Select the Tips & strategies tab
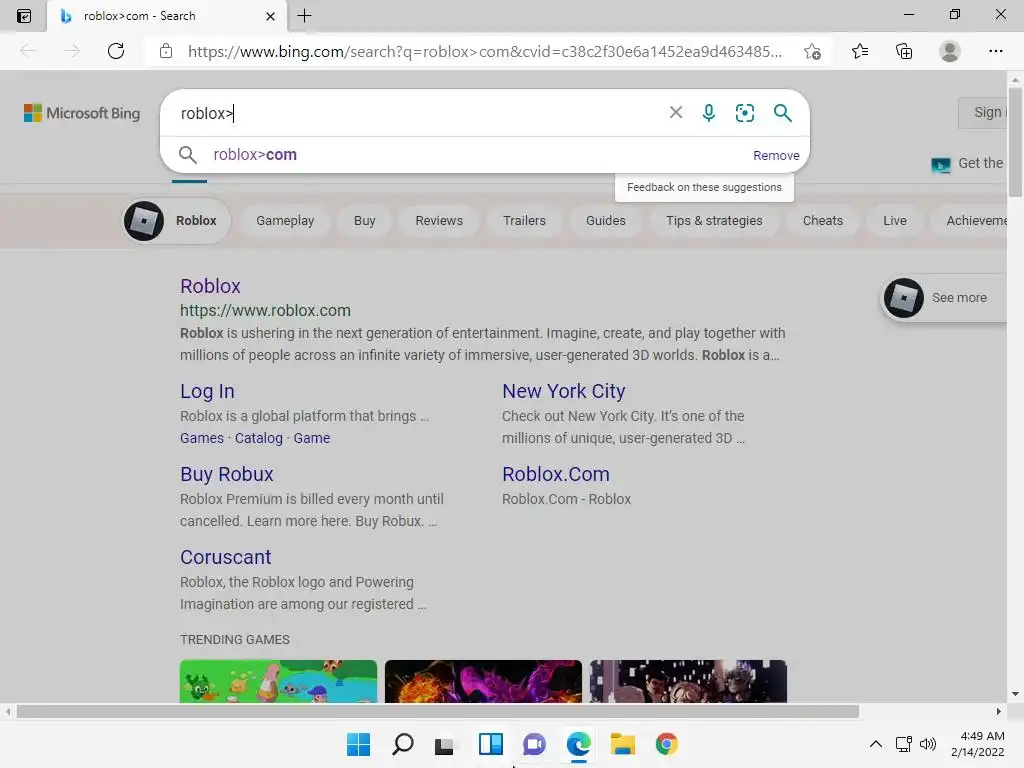Image resolution: width=1024 pixels, height=768 pixels. 714,221
